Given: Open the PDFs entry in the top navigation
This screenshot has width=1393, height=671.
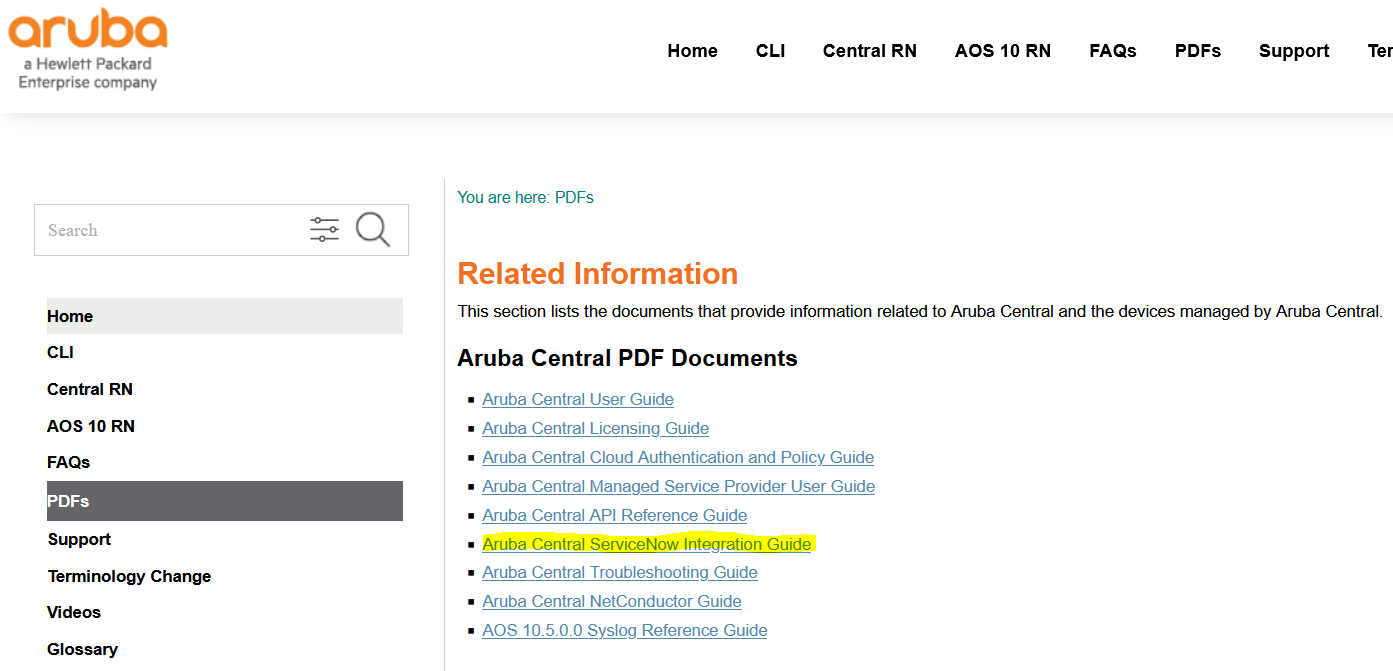Looking at the screenshot, I should pos(1197,50).
